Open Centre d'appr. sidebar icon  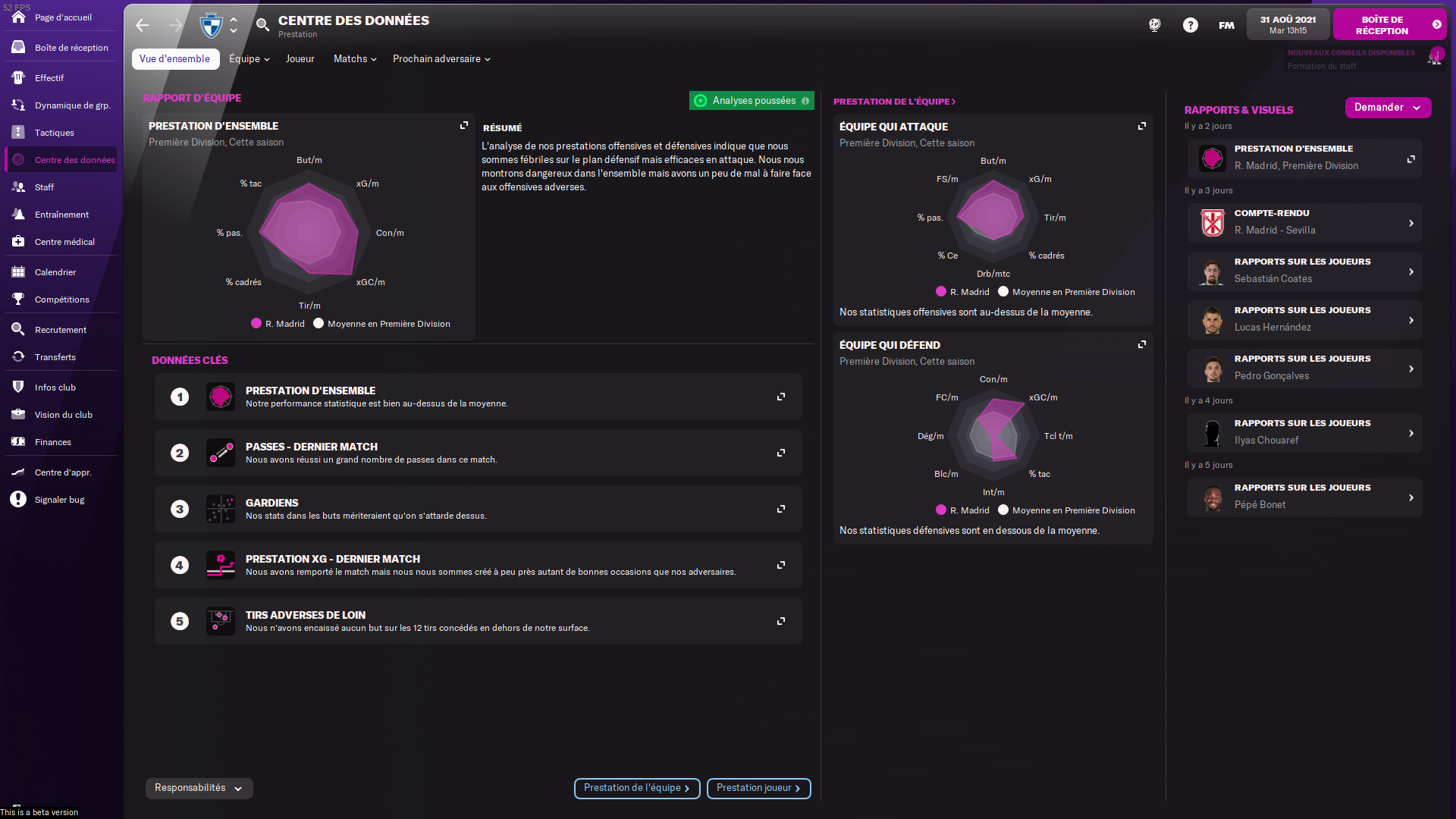pyautogui.click(x=18, y=472)
